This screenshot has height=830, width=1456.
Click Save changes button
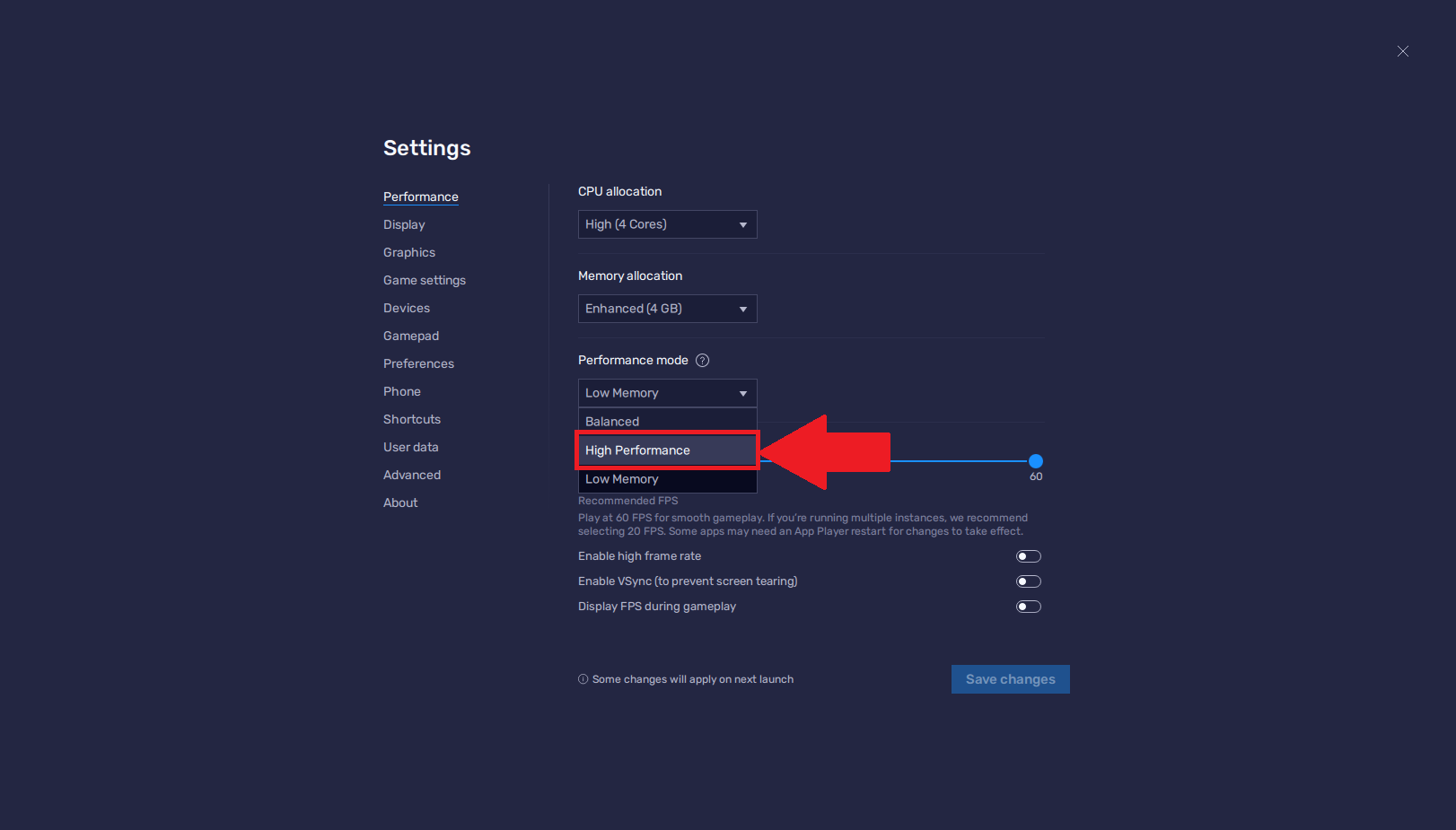point(1010,679)
